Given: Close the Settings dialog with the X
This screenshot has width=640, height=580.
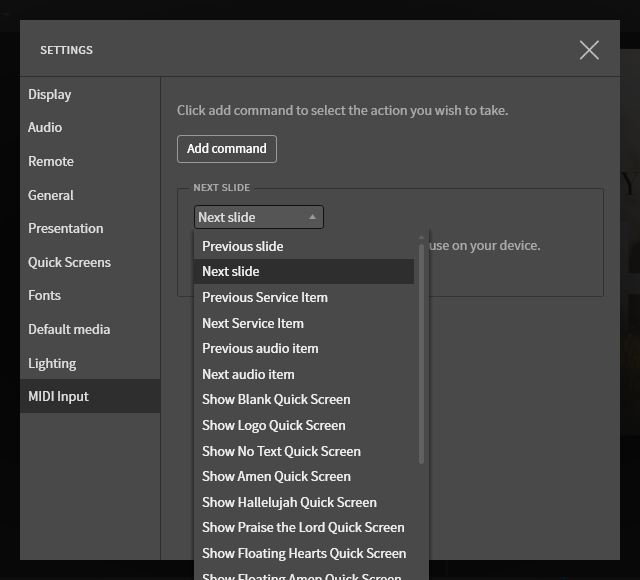Looking at the screenshot, I should [x=589, y=50].
